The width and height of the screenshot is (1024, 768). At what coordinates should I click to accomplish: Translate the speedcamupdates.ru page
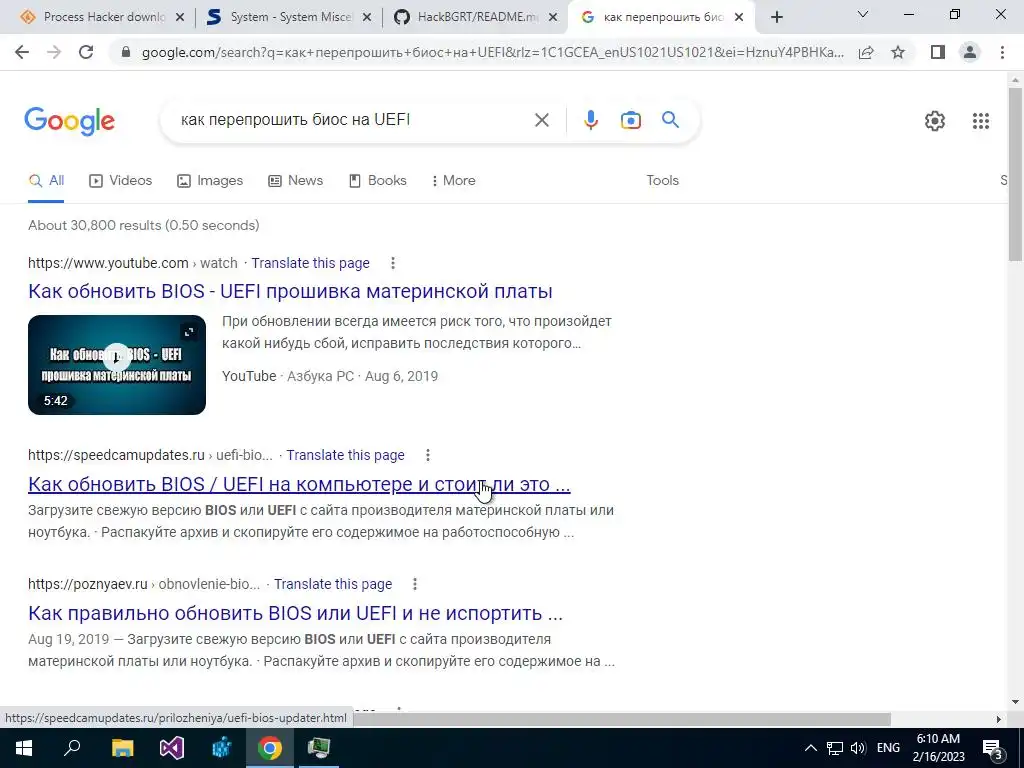345,455
